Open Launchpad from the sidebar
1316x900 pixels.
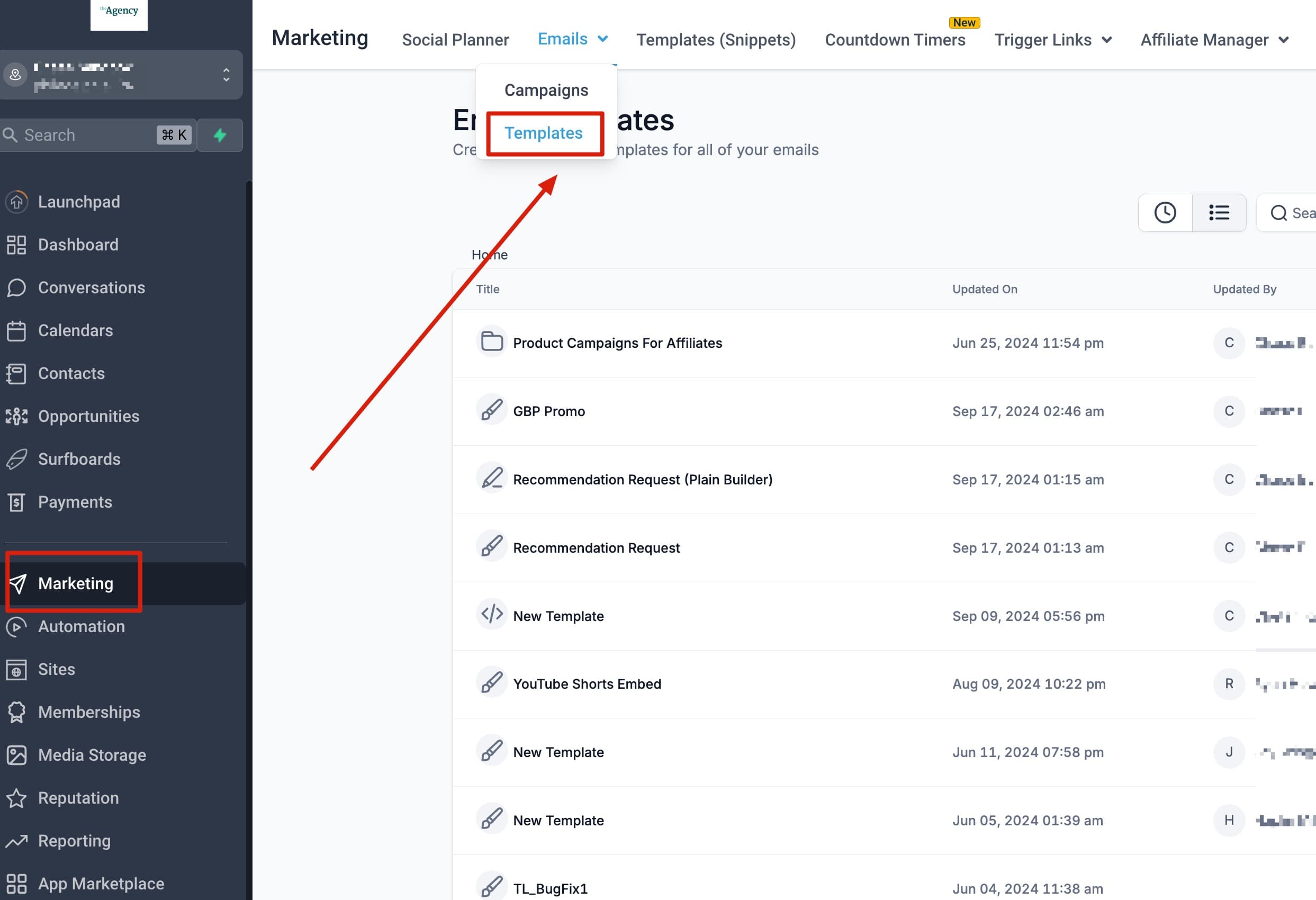(x=79, y=201)
